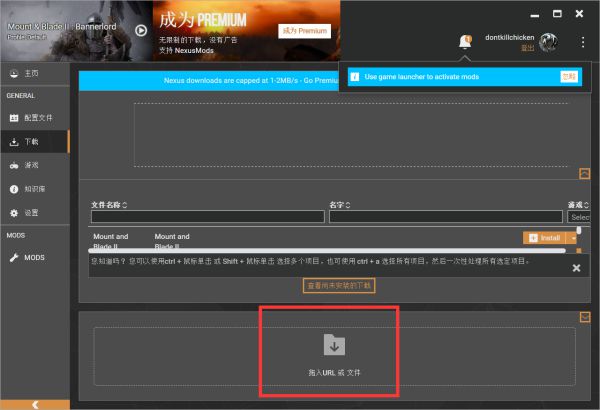Close the multi-select tip banner
Image resolution: width=600 pixels, height=410 pixels.
pos(576,267)
